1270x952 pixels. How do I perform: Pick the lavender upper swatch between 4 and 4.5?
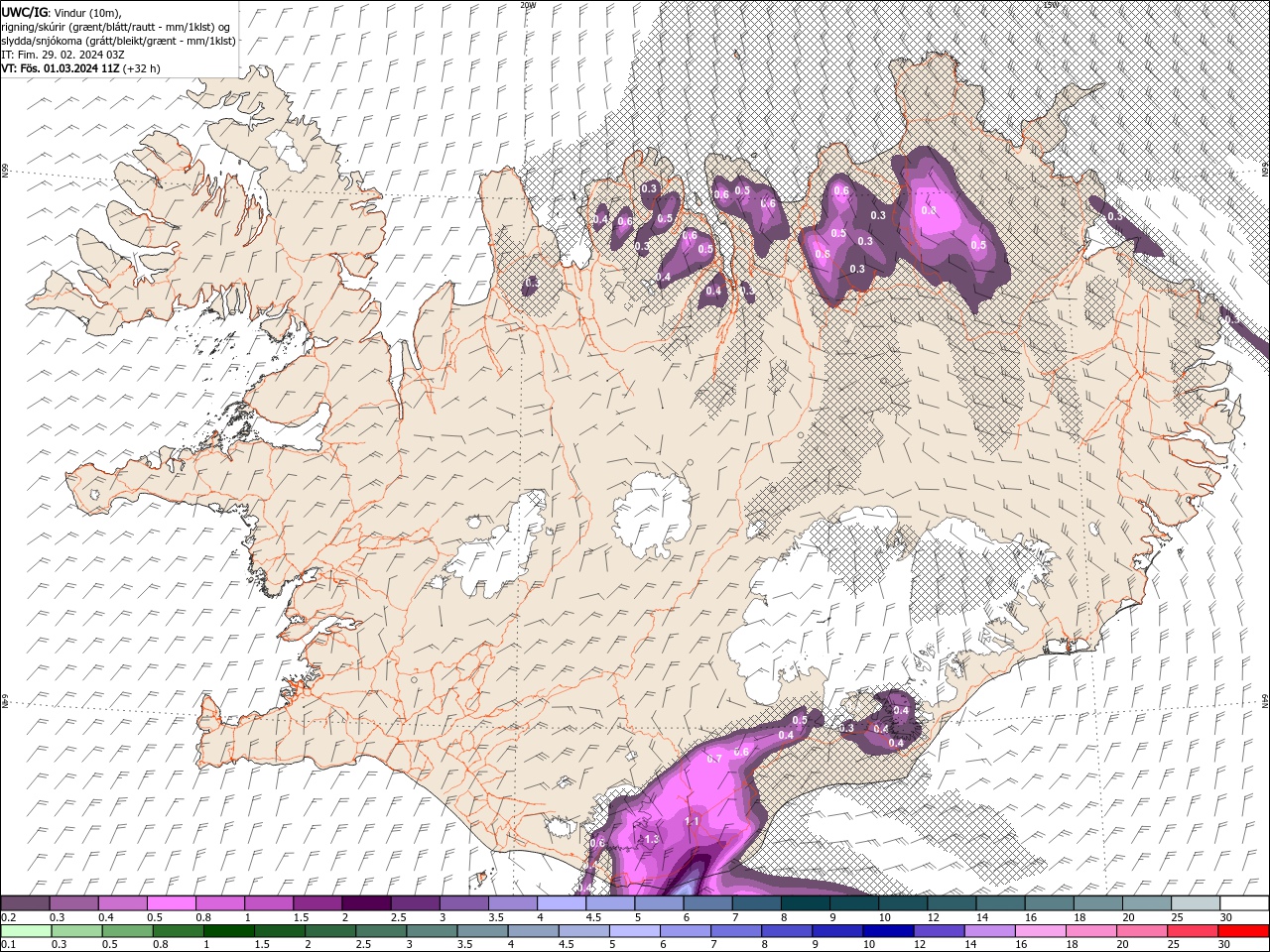coord(562,903)
